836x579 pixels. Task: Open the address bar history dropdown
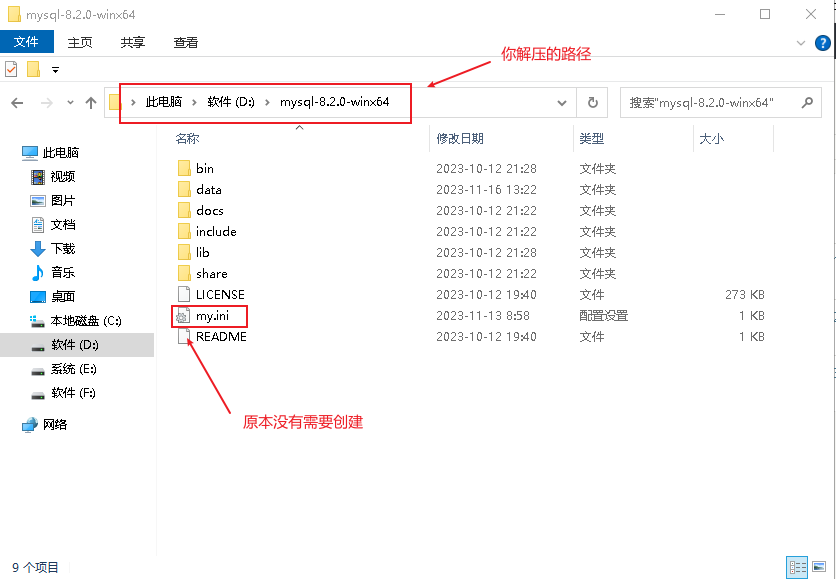tap(563, 102)
